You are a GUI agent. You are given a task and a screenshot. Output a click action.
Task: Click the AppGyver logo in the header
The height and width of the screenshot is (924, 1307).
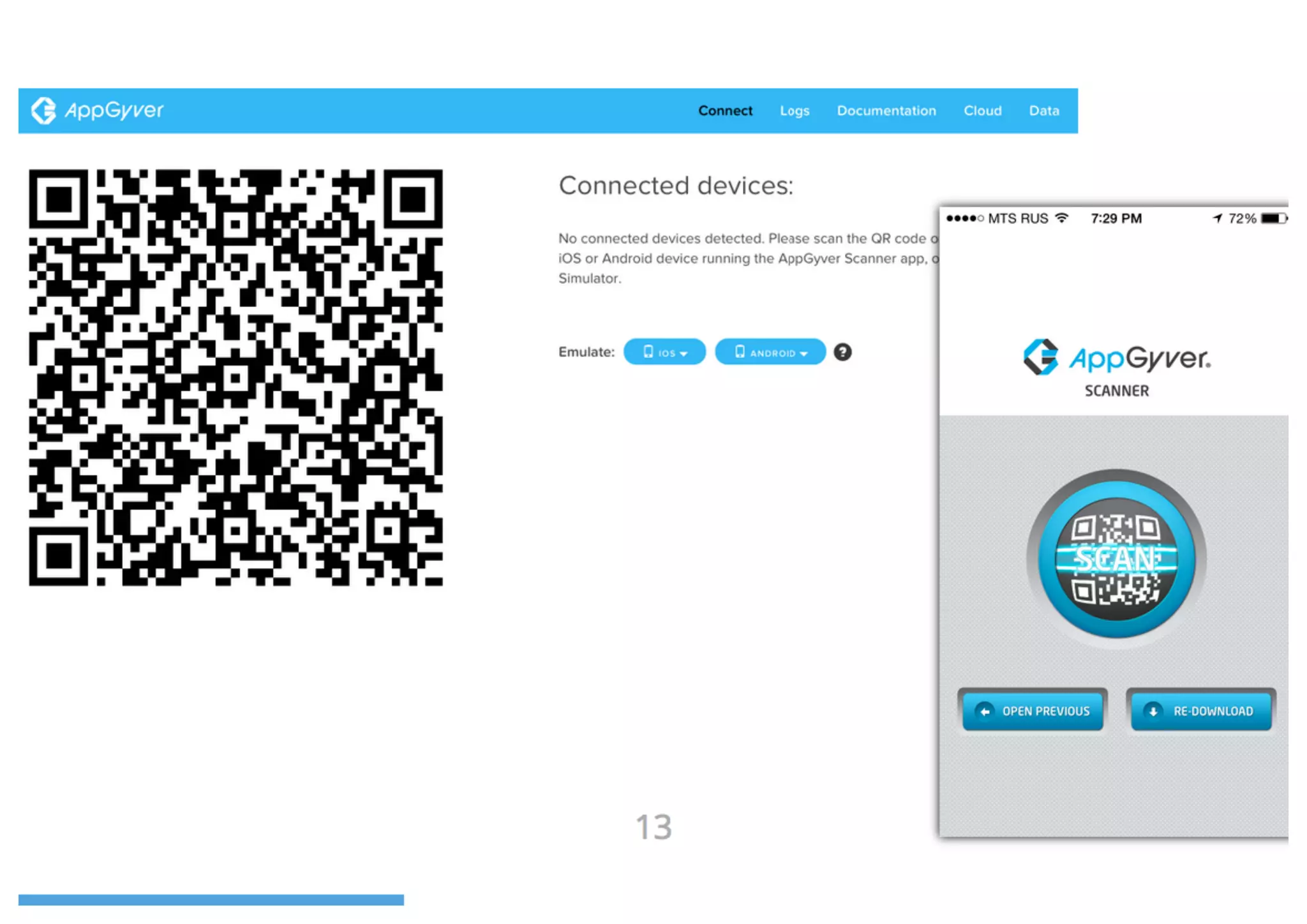click(98, 110)
